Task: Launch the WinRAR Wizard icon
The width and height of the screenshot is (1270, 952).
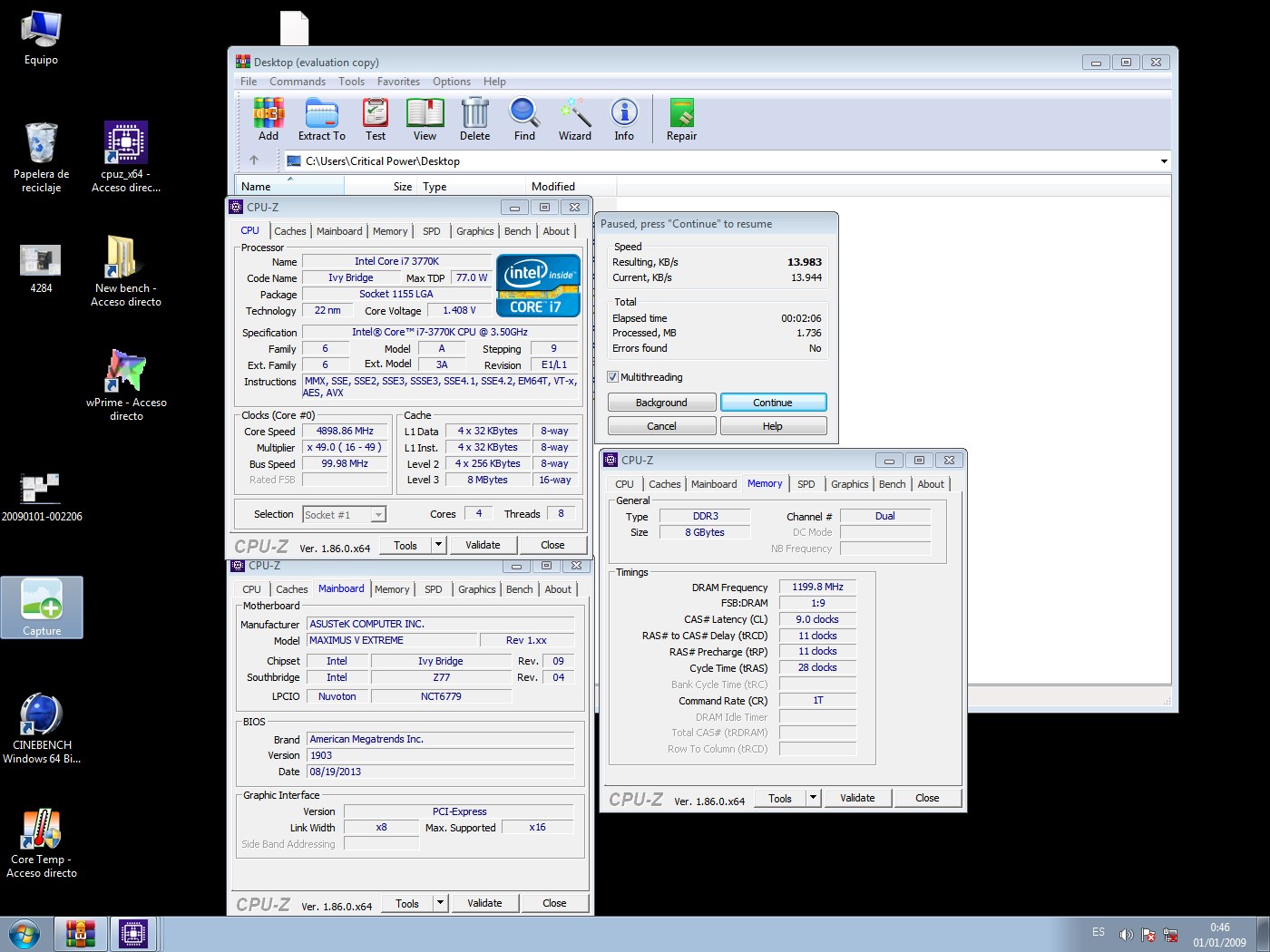Action: click(x=575, y=120)
